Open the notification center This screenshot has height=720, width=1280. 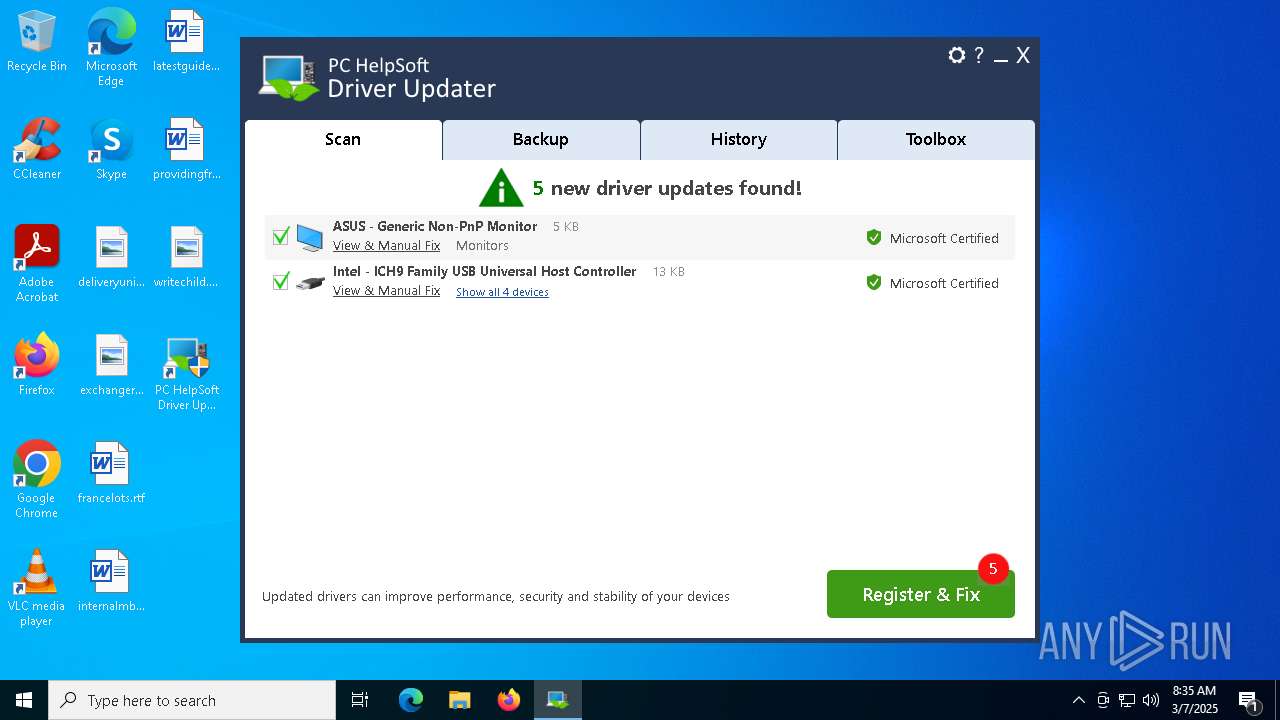pos(1248,700)
